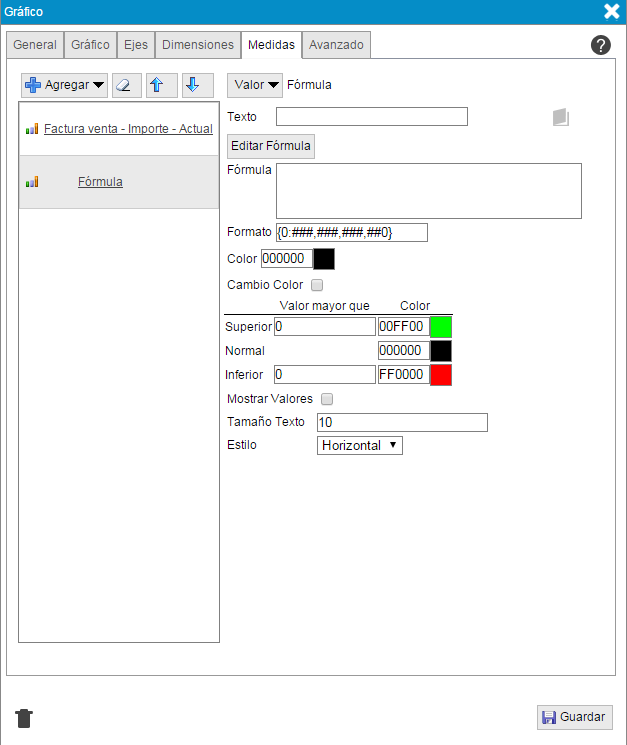Click into the Formato input field
Screen dimensions: 627x745
[352, 232]
